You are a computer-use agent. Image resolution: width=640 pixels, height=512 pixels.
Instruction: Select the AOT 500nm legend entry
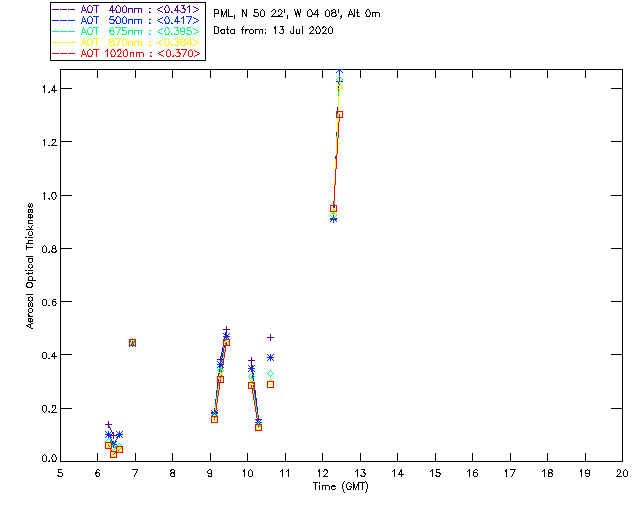pos(126,20)
